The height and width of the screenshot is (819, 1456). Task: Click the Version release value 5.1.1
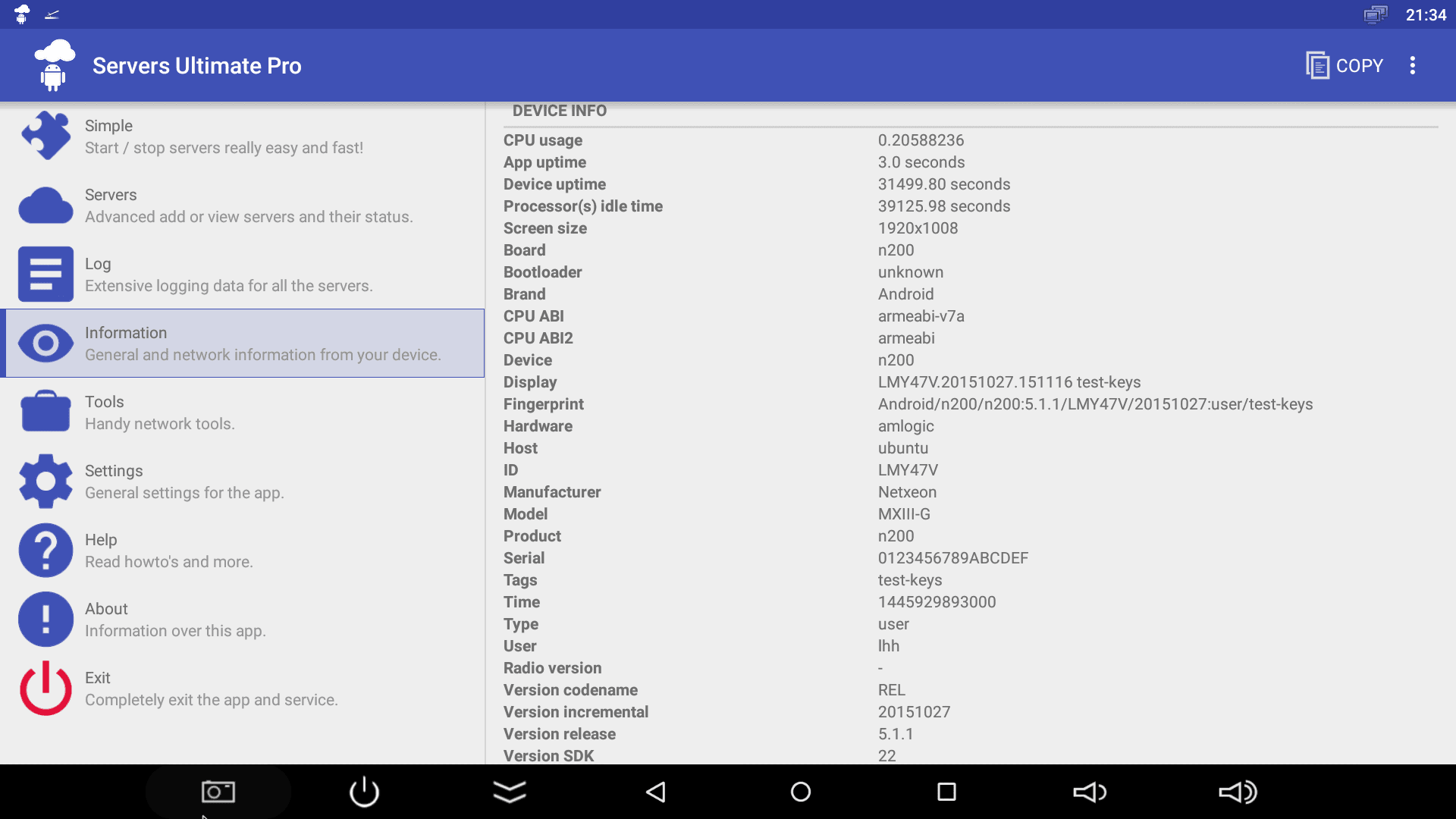point(896,734)
